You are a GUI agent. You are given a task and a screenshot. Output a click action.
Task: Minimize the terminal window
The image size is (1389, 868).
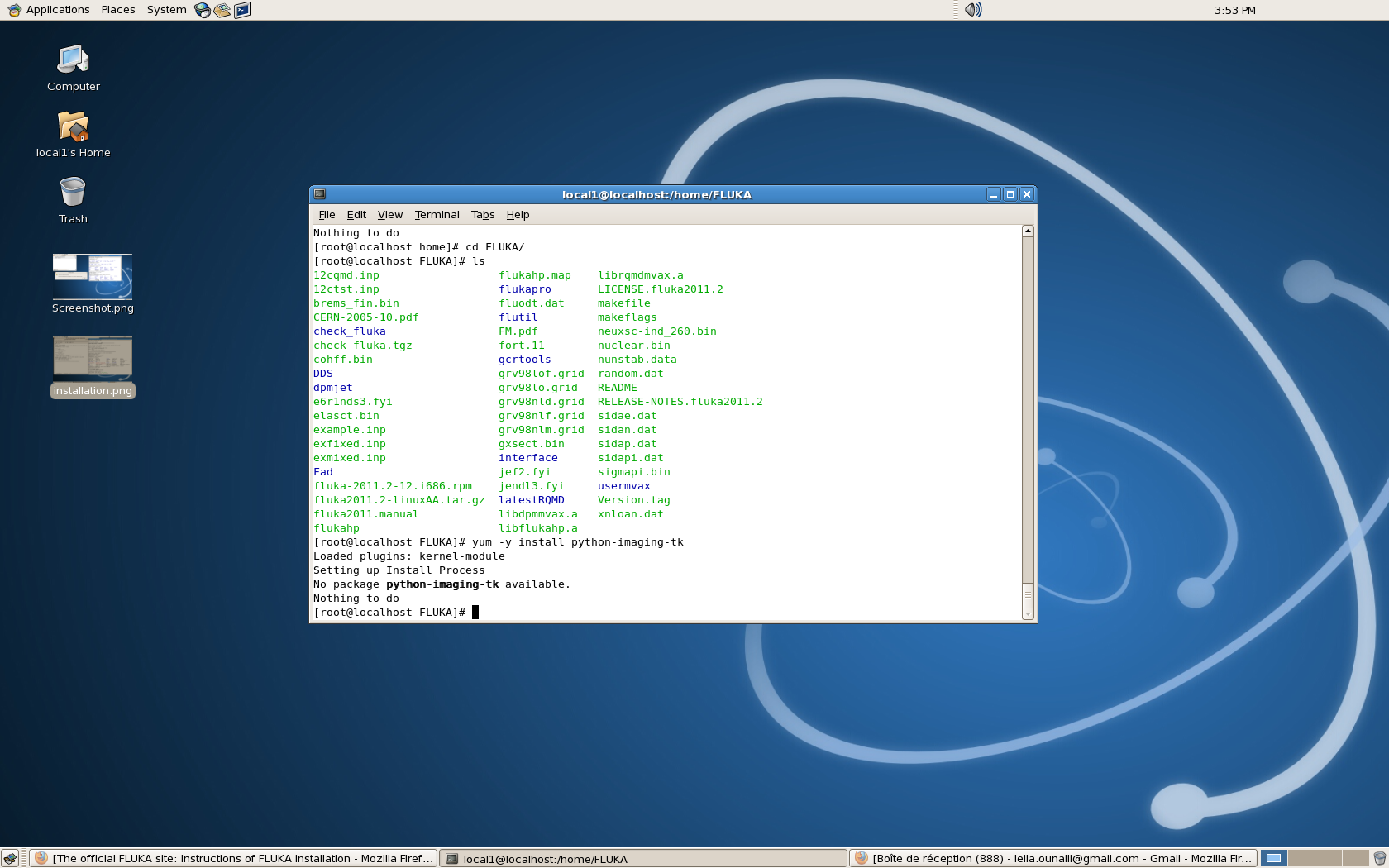point(994,194)
